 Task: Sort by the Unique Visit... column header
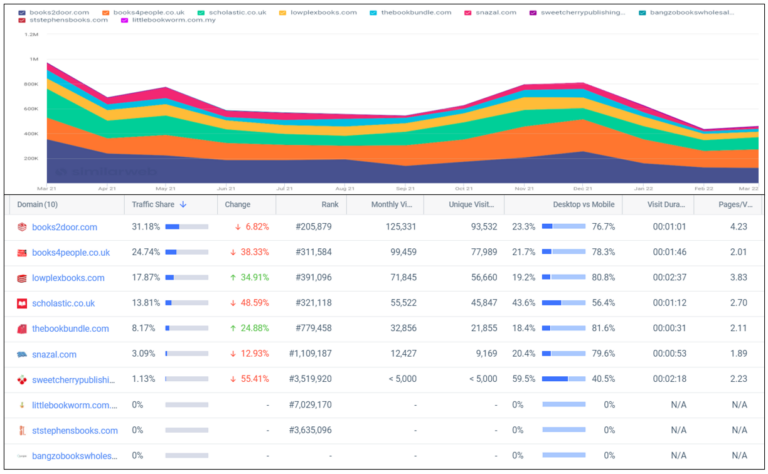point(471,205)
